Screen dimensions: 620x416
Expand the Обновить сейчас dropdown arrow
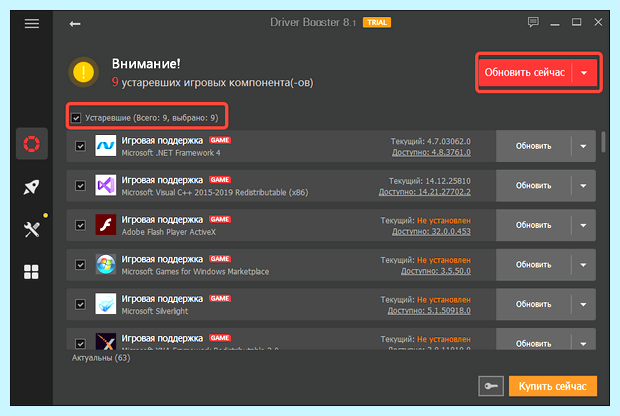click(x=584, y=73)
